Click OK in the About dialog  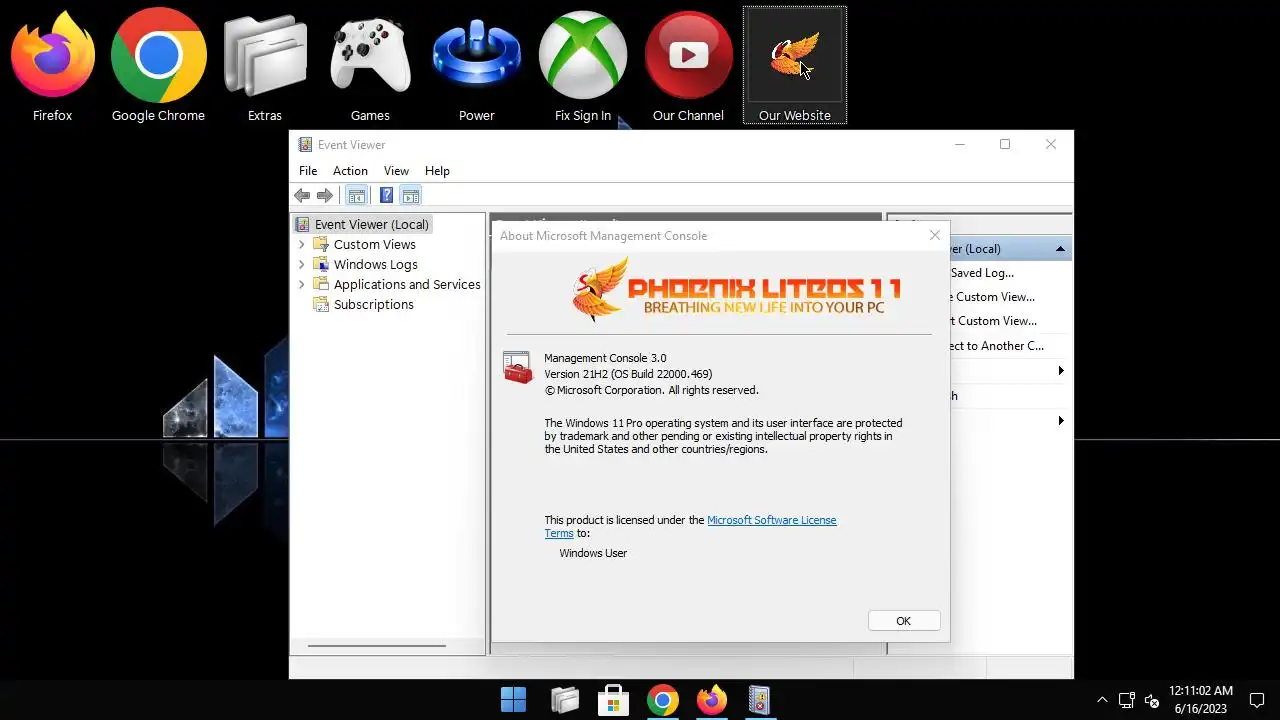[903, 621]
